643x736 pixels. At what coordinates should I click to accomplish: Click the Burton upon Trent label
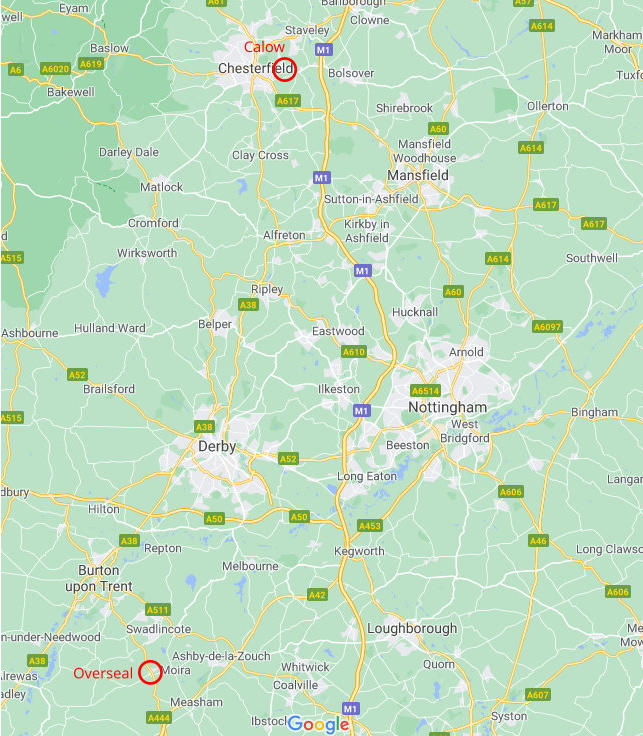pyautogui.click(x=99, y=578)
